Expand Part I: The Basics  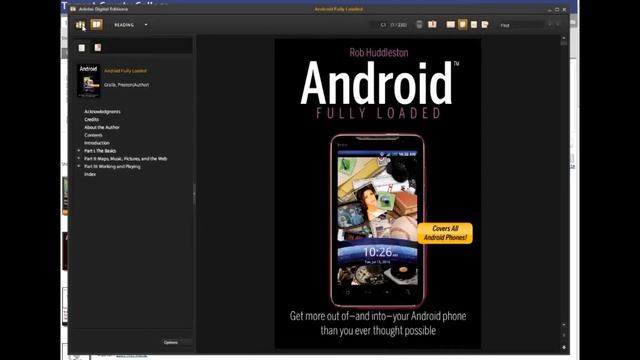pos(79,151)
